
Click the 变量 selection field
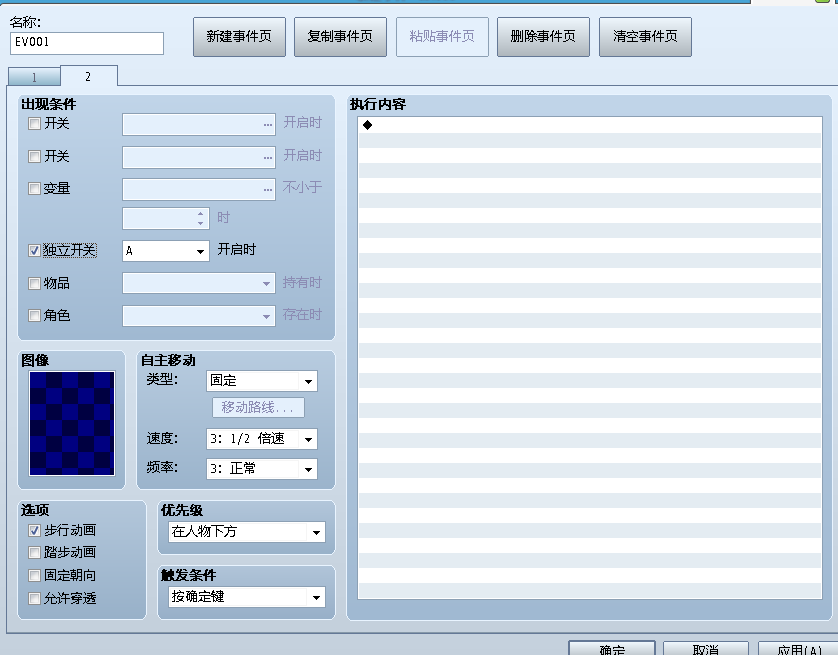[x=199, y=190]
